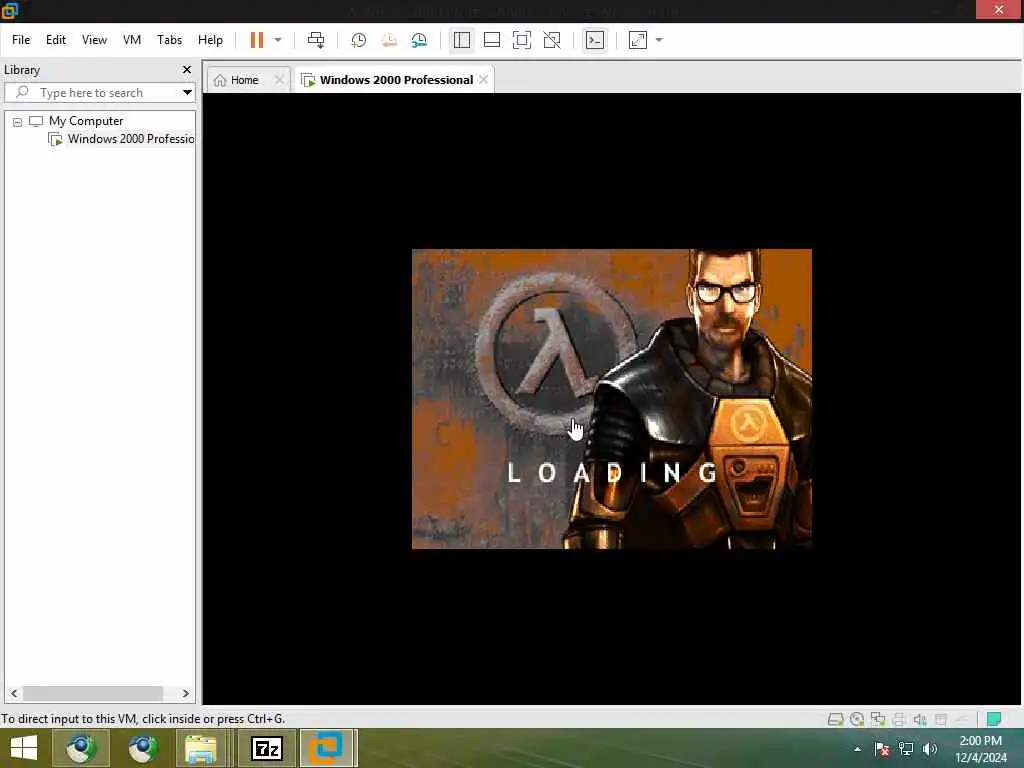Click the network adapter status icon
The width and height of the screenshot is (1024, 768).
point(878,719)
